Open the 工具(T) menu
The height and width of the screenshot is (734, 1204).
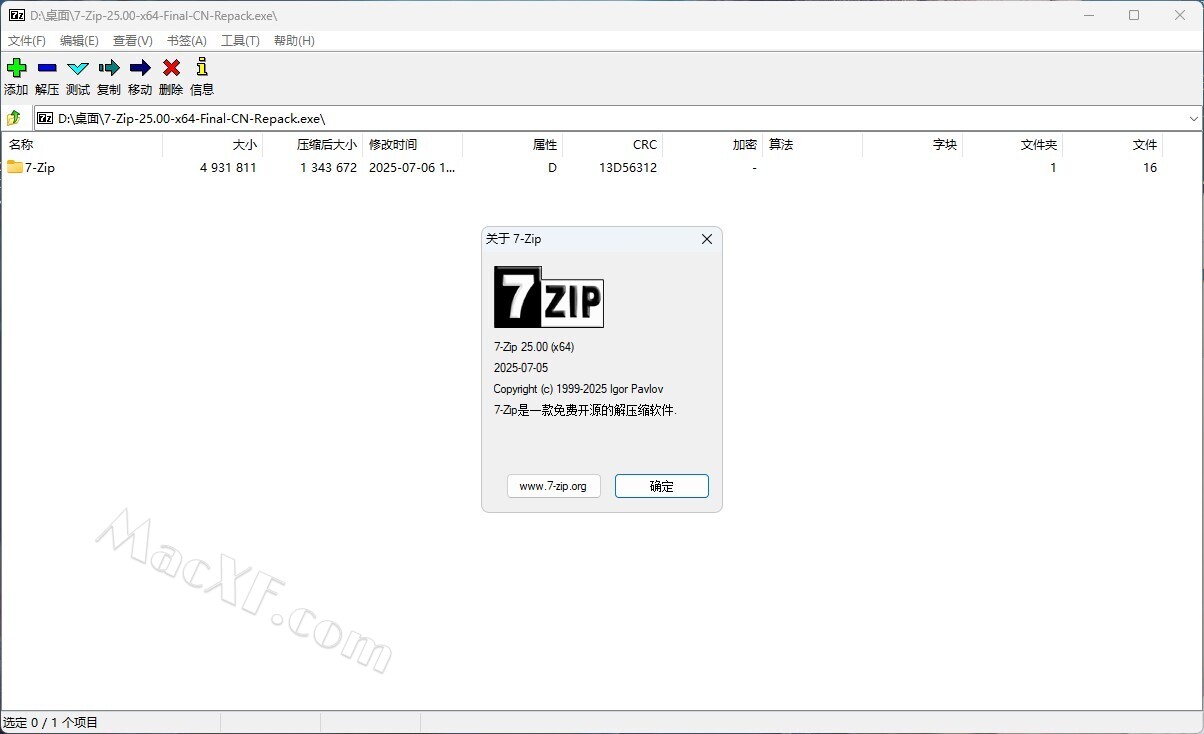pos(240,41)
